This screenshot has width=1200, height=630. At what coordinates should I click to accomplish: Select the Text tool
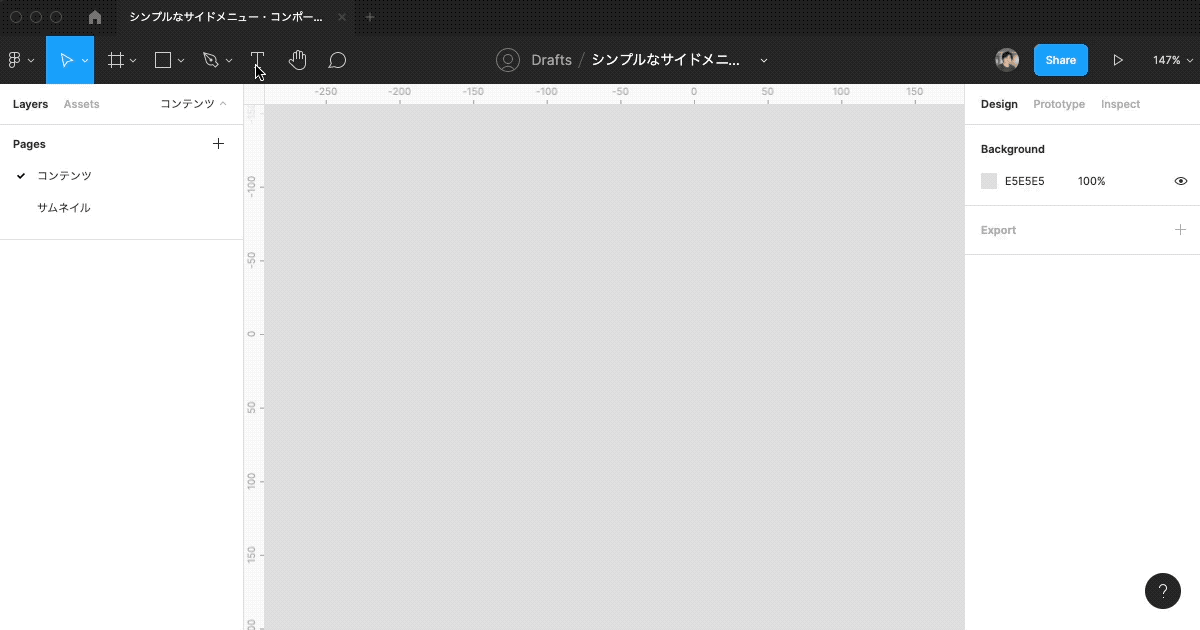pos(257,60)
